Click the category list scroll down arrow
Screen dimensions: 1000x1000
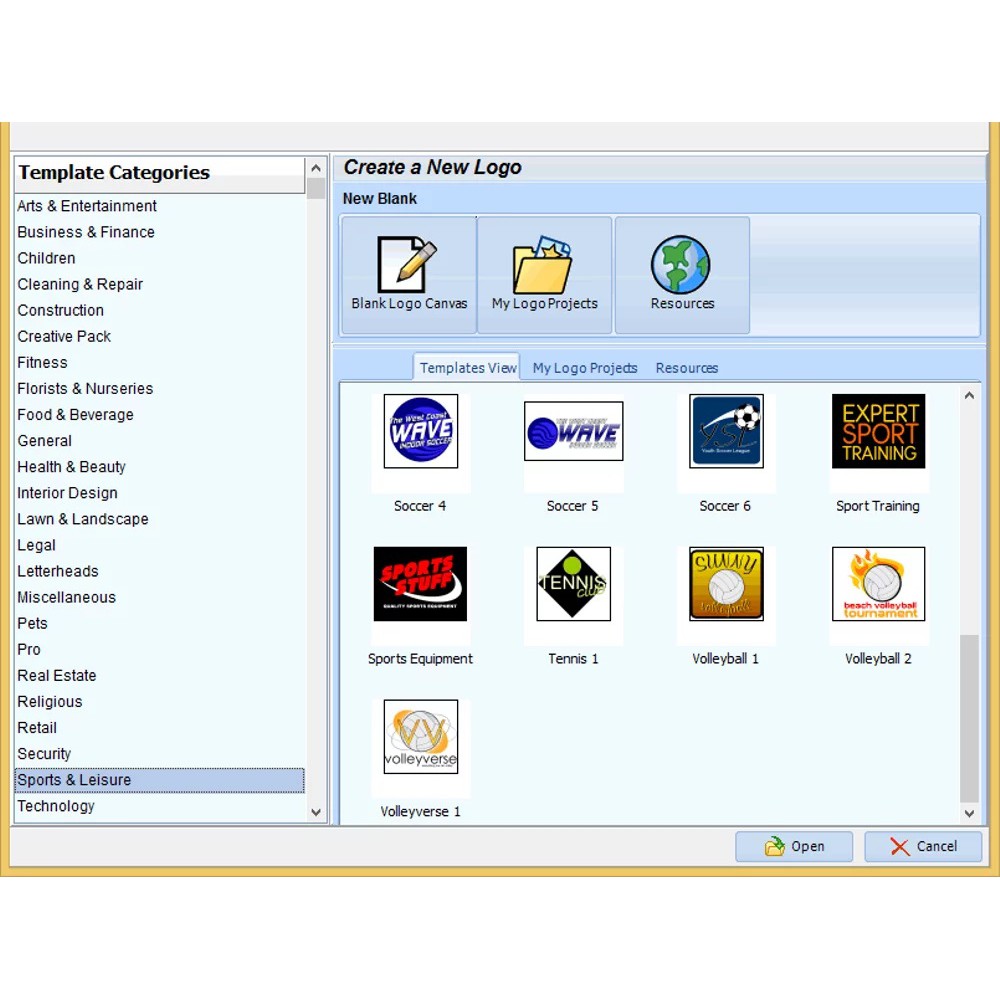point(316,813)
